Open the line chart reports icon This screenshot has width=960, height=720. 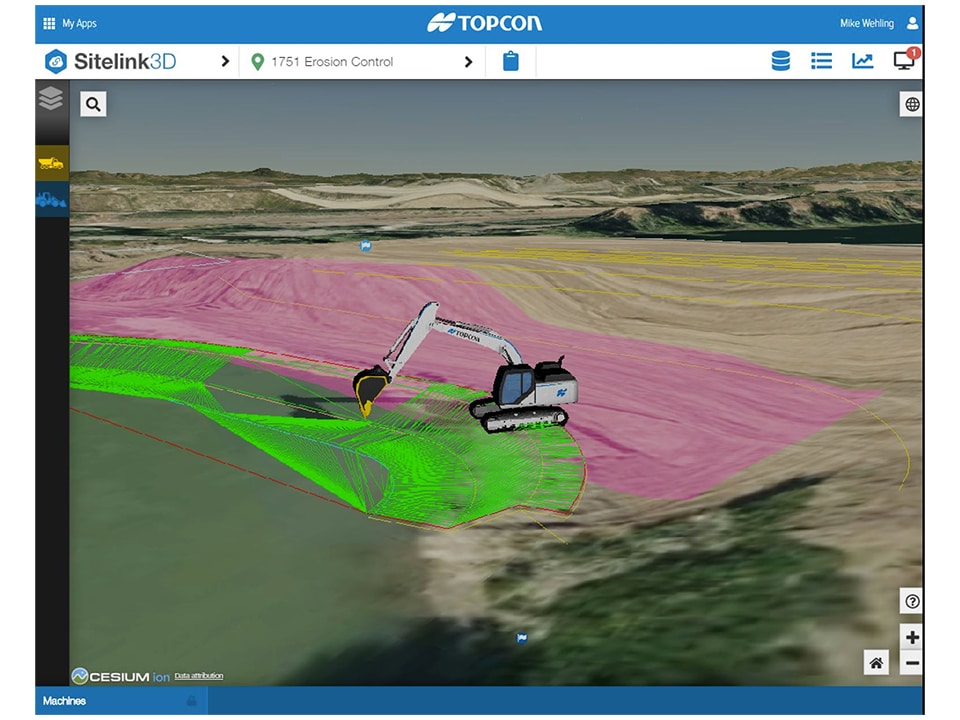point(862,61)
